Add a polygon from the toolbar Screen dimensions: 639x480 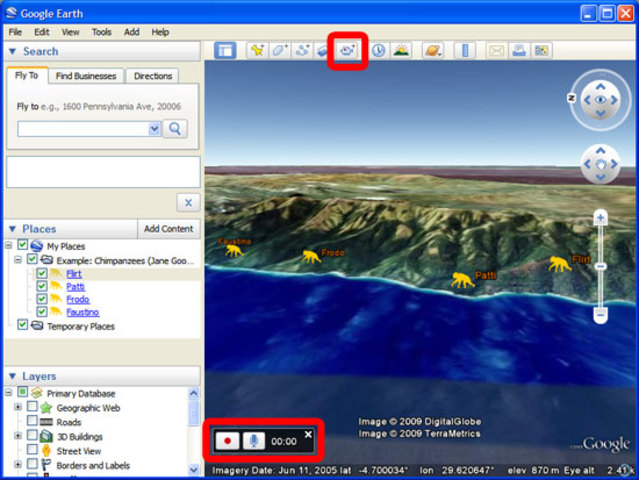point(280,51)
